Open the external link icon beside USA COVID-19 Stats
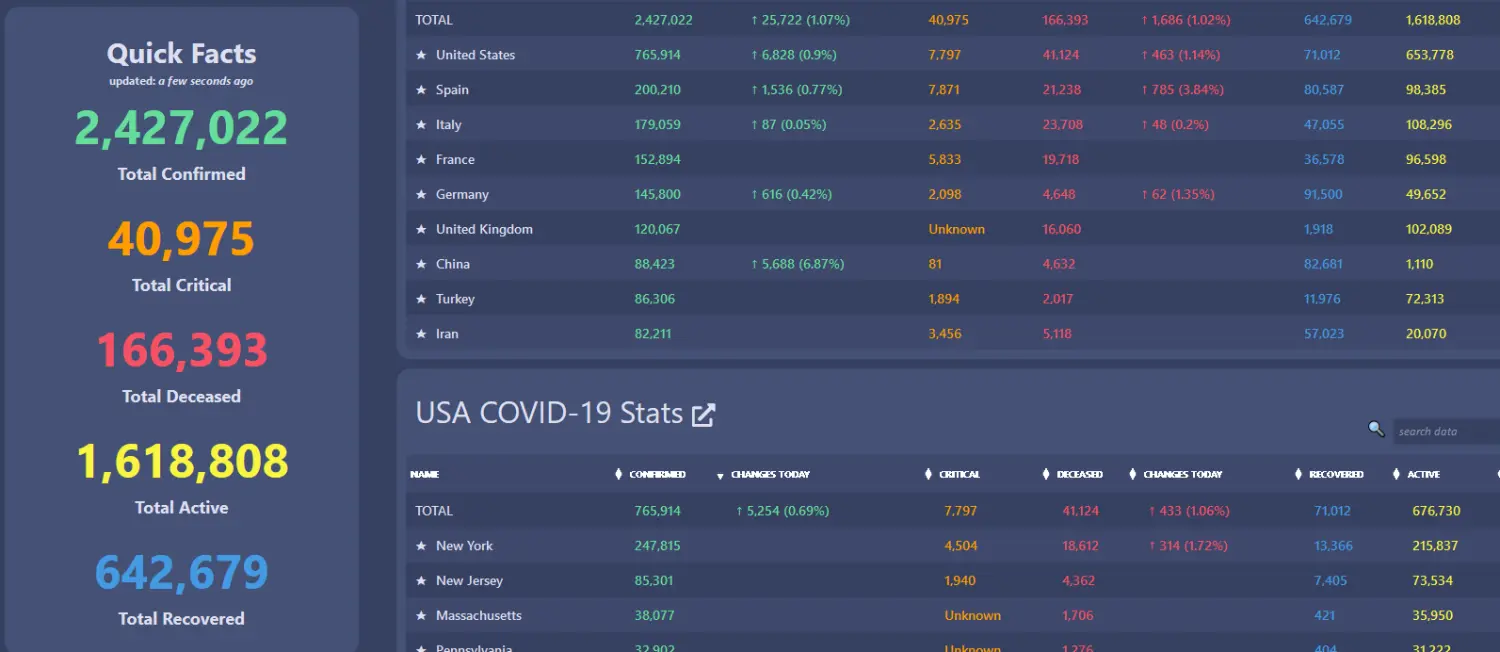The image size is (1500, 652). coord(704,414)
